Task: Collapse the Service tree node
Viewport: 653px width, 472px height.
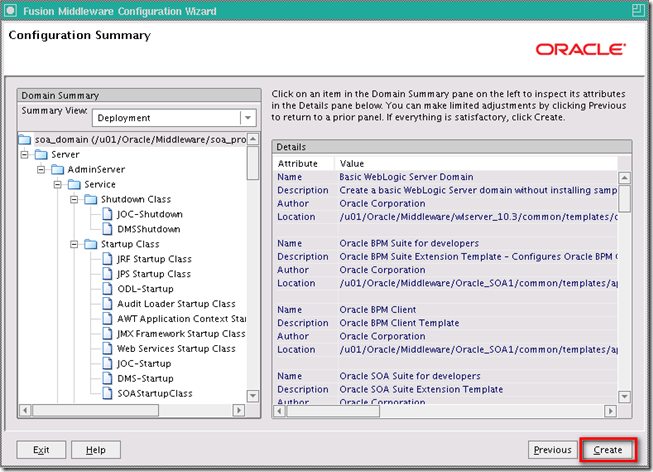Action: [x=57, y=185]
